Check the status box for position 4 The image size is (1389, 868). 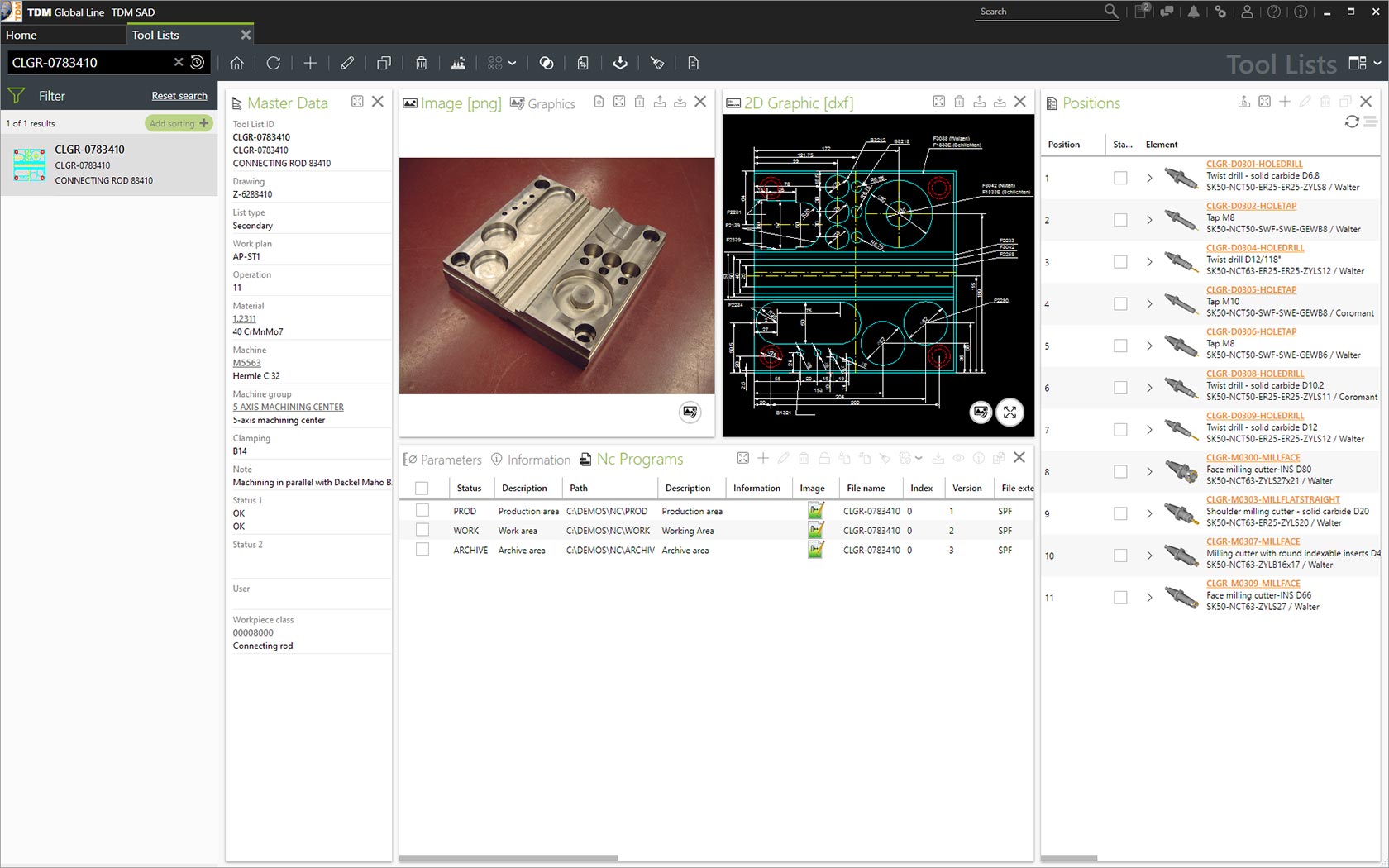[x=1120, y=303]
